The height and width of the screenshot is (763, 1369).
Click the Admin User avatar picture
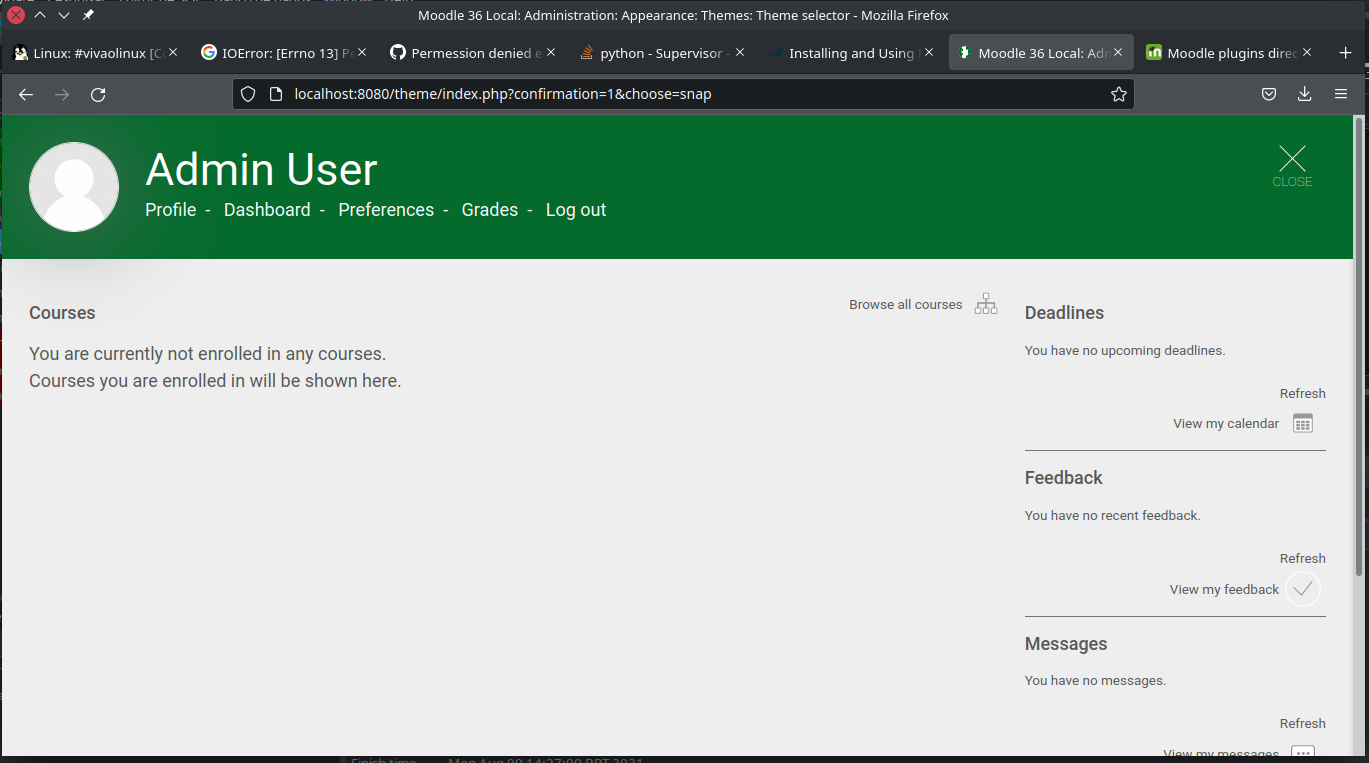(74, 187)
